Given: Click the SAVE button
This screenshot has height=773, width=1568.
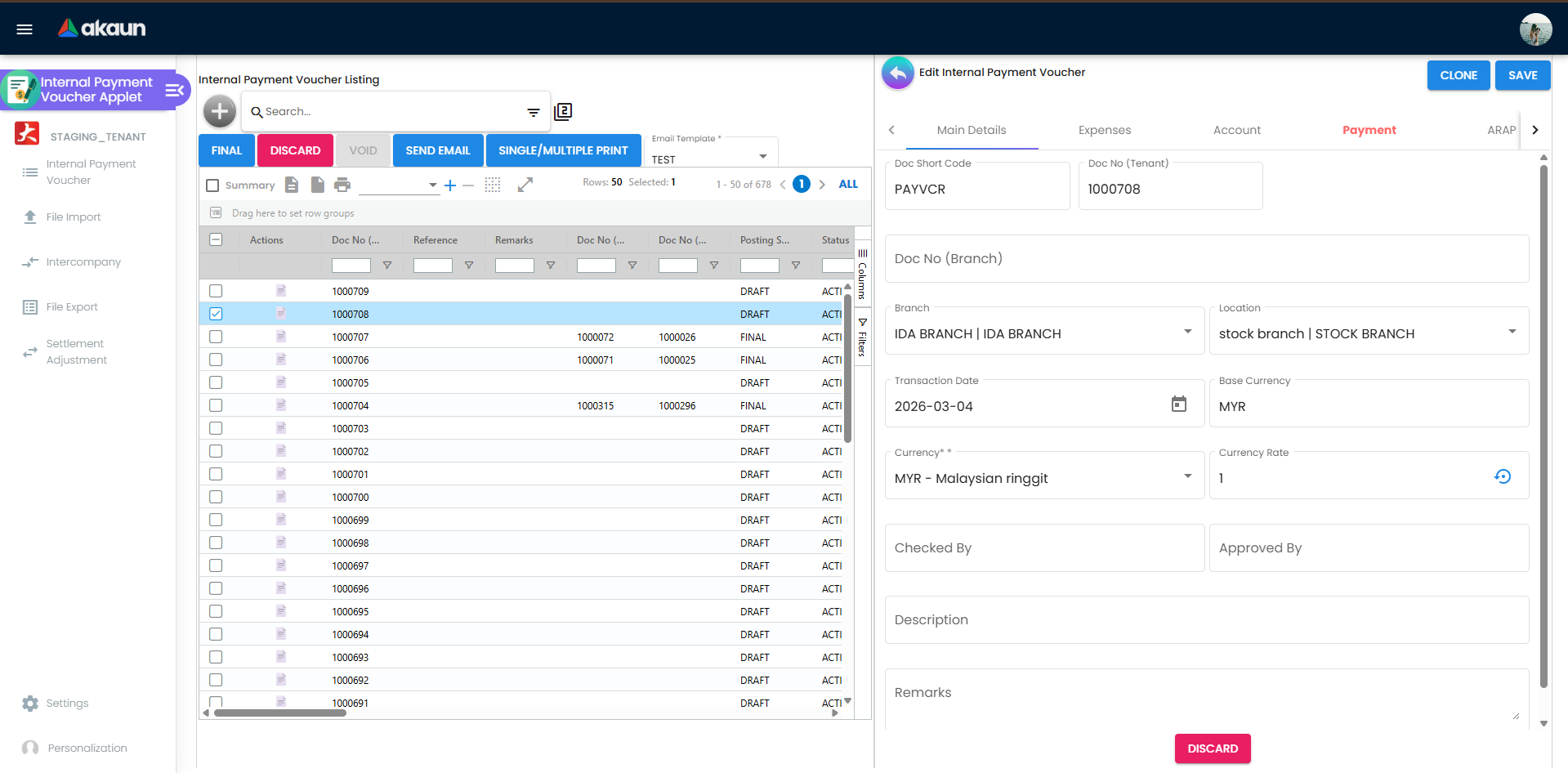Looking at the screenshot, I should pos(1522,75).
